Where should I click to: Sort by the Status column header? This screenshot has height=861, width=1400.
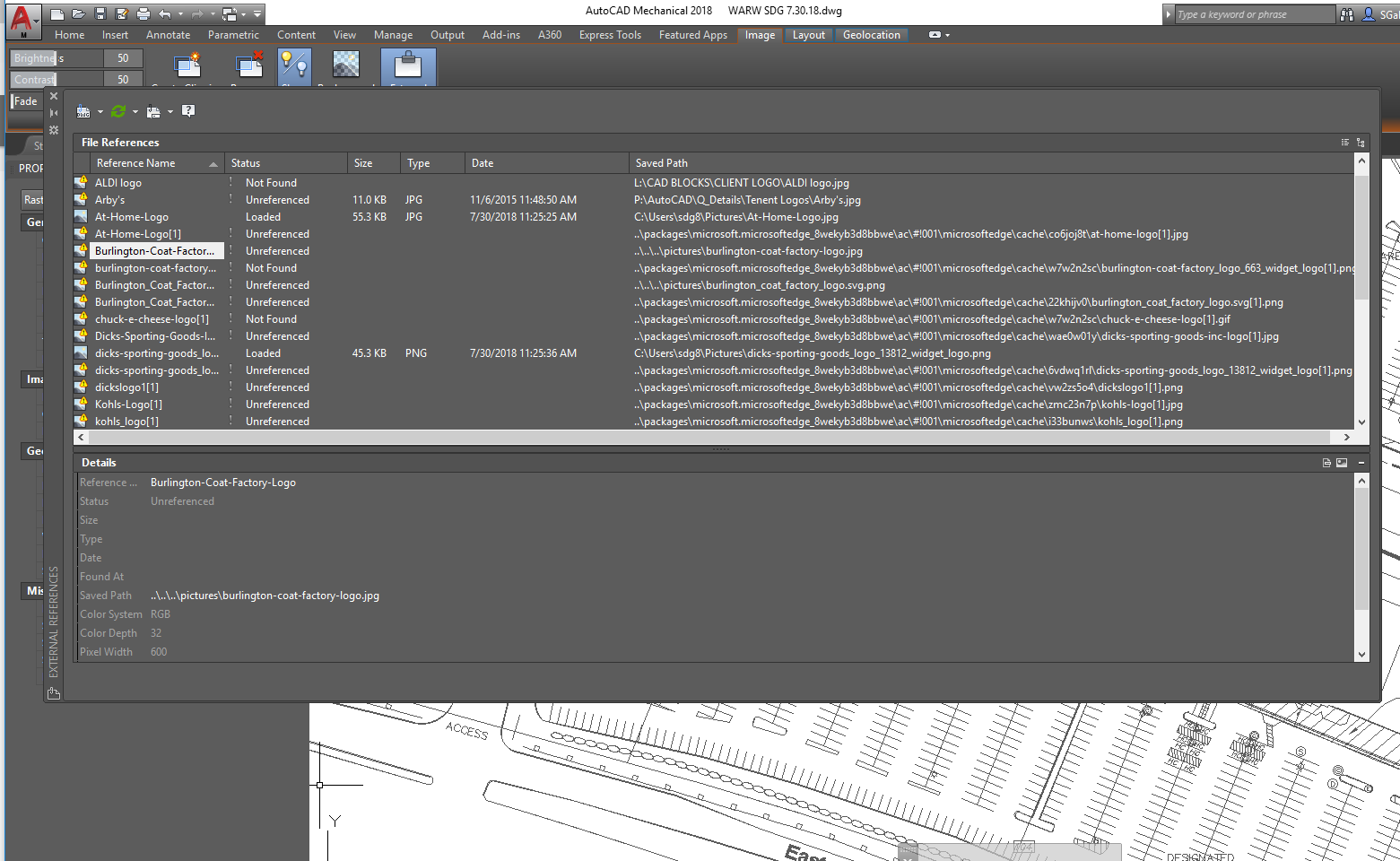click(286, 163)
